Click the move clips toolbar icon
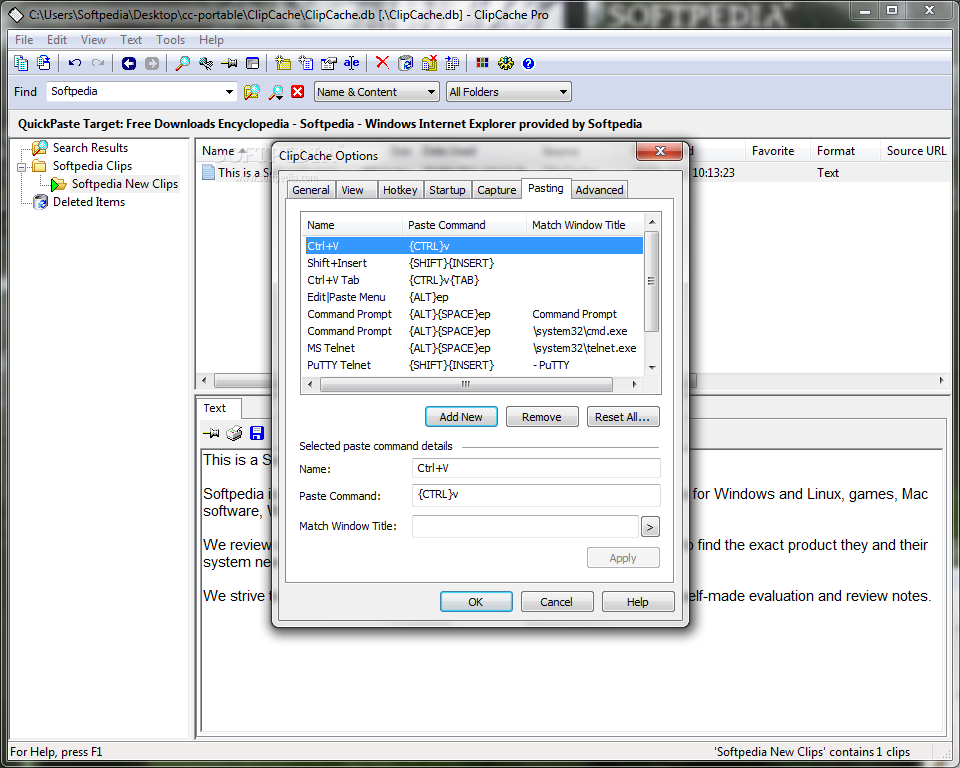 coord(452,63)
